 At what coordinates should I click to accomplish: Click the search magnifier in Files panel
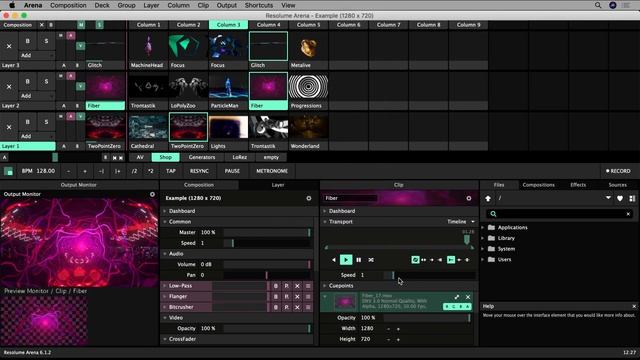(493, 214)
